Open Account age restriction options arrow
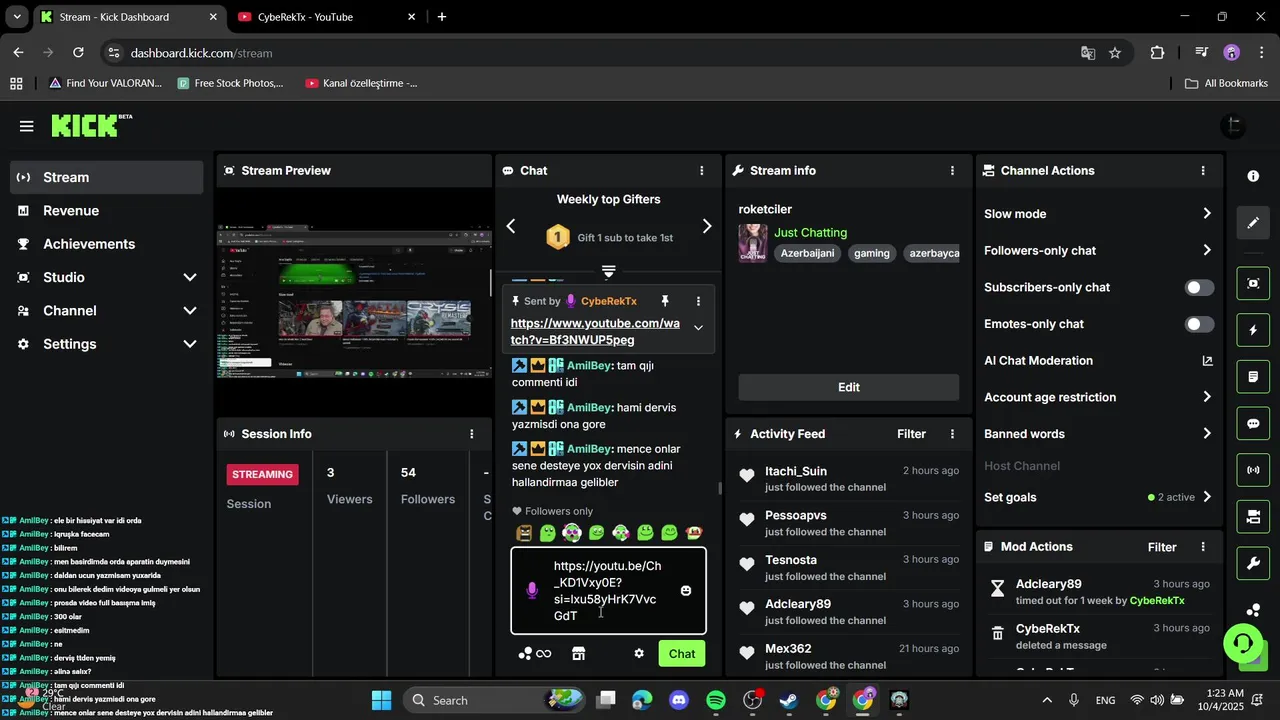Viewport: 1280px width, 720px height. pos(1207,397)
